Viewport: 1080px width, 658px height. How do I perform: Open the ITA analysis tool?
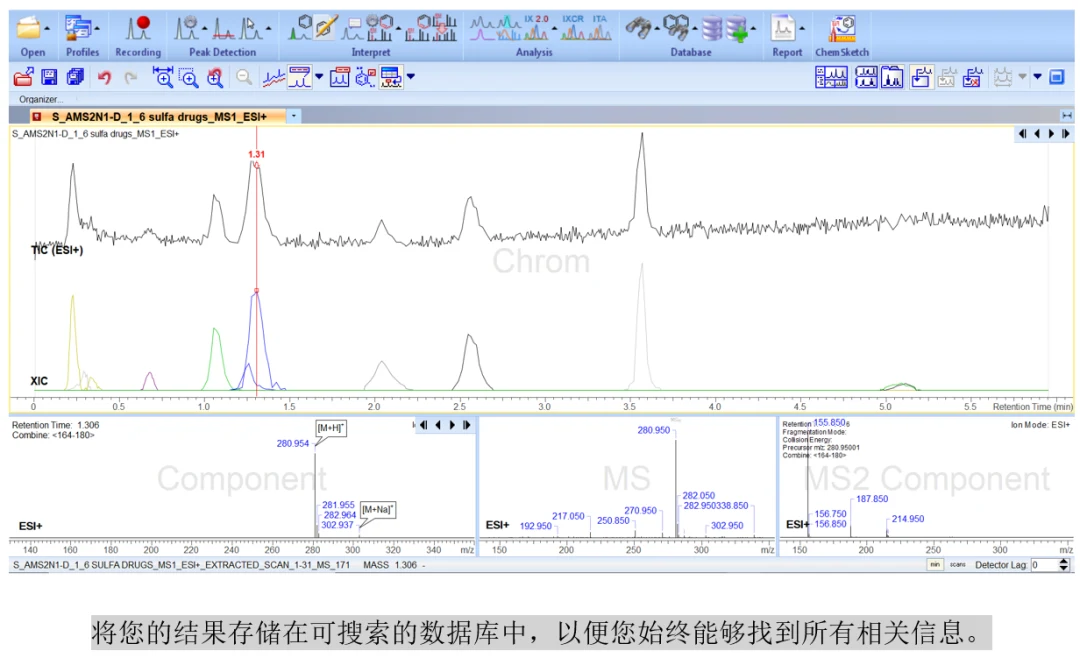point(599,28)
